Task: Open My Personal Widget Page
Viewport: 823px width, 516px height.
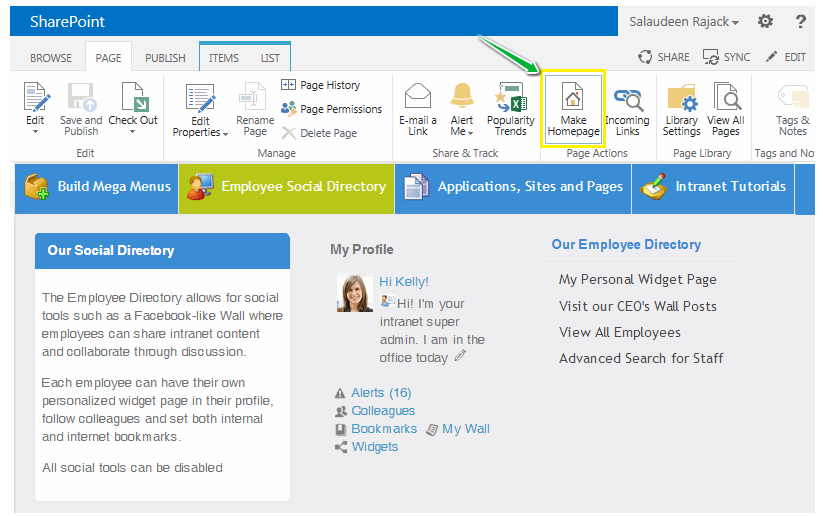Action: (638, 279)
